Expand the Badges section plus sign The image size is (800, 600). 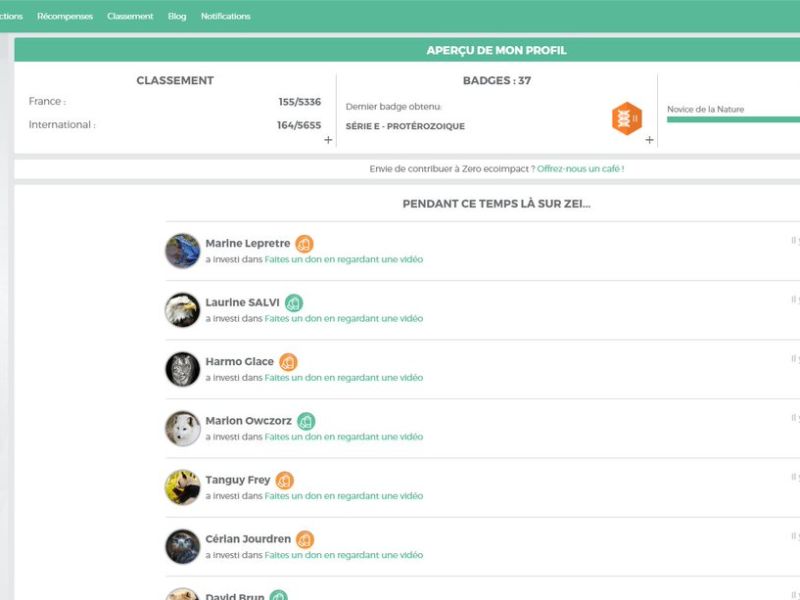[649, 140]
